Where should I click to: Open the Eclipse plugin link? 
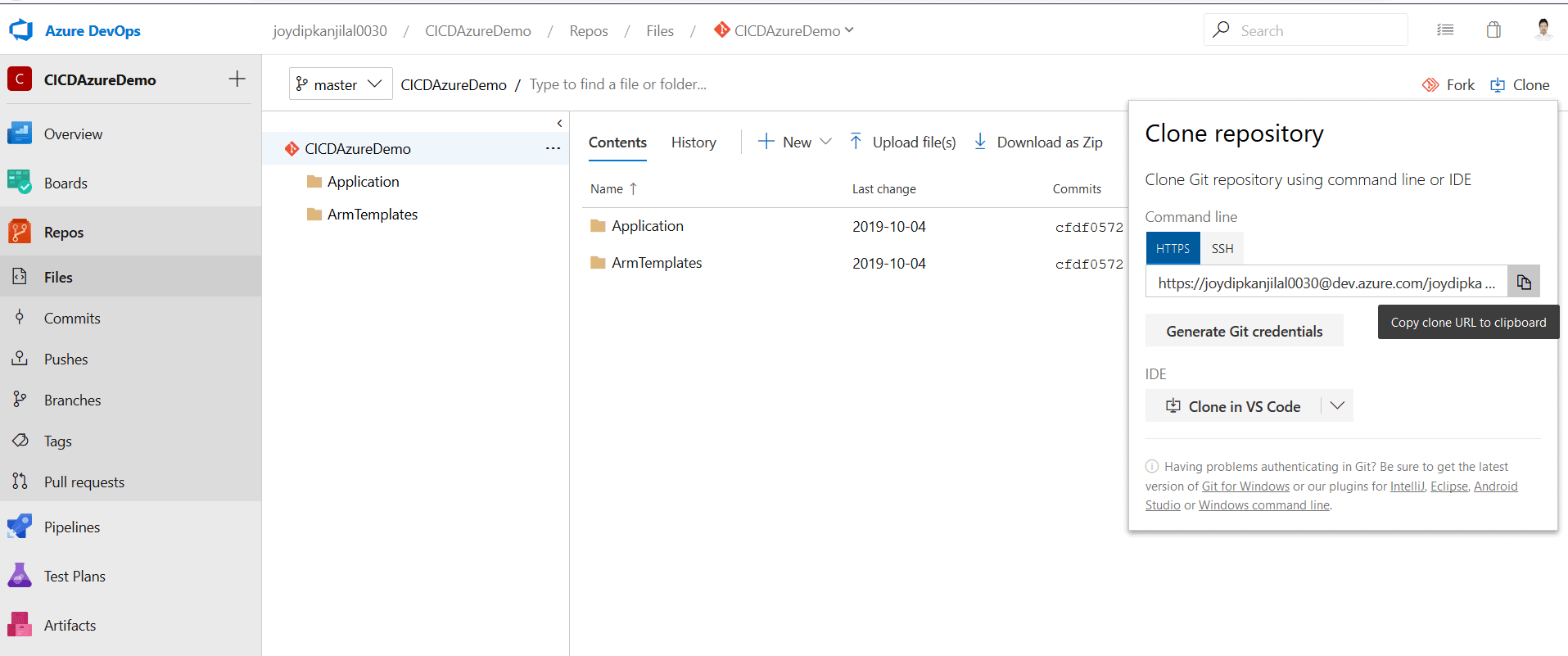1448,486
